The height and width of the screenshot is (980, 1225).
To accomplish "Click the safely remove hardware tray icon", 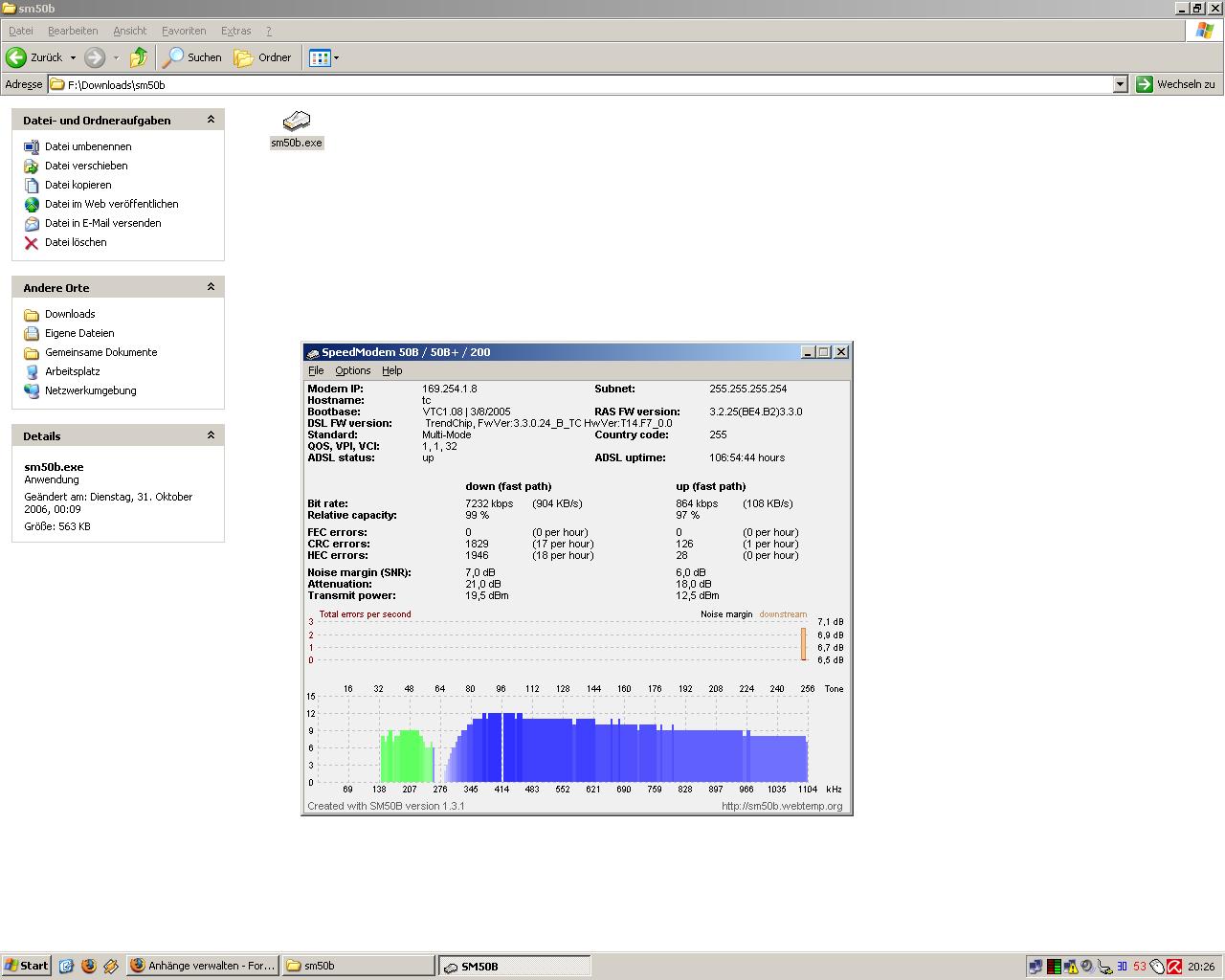I will pos(1104,967).
